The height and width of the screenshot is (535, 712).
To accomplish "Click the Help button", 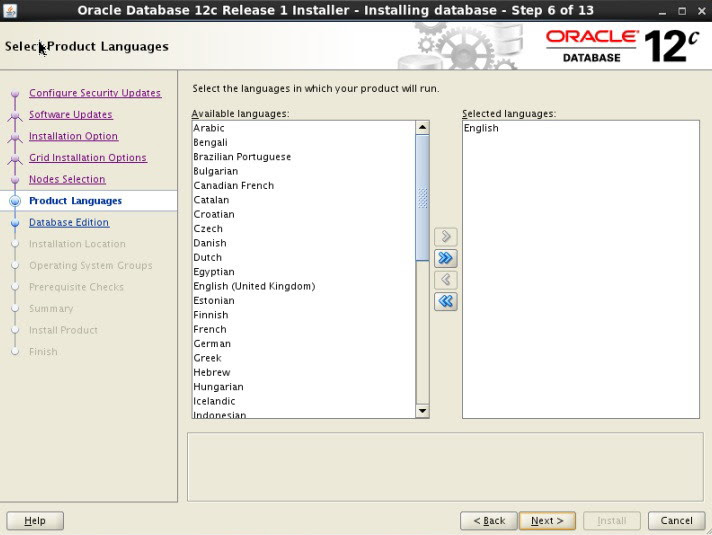I will [x=35, y=520].
